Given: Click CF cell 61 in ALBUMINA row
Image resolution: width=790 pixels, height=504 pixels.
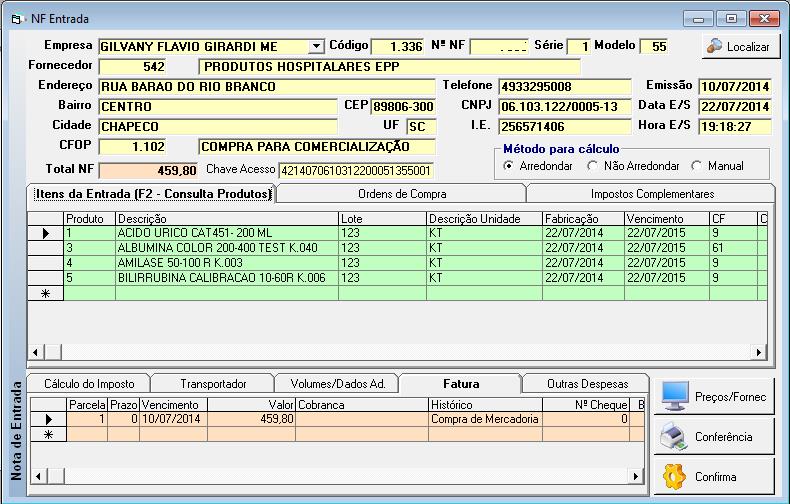Looking at the screenshot, I should pos(733,248).
